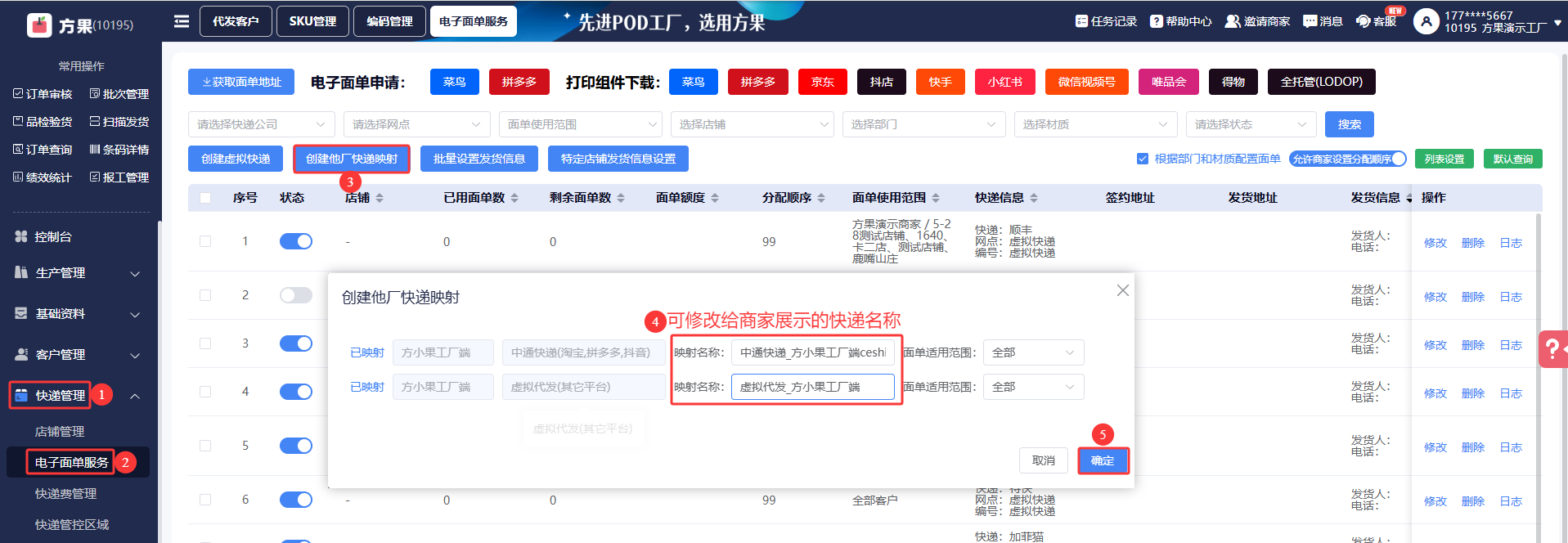Image resolution: width=1568 pixels, height=543 pixels.
Task: Open 品检验货 shortcut
Action: click(43, 122)
